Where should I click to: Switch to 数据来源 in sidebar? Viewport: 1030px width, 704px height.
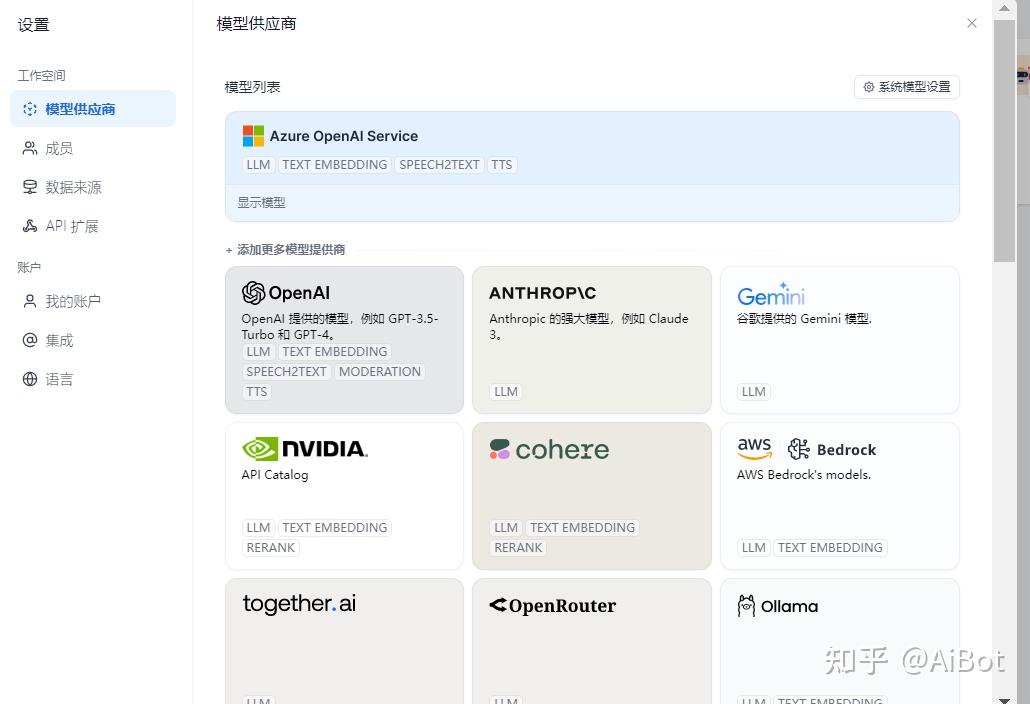[x=73, y=187]
